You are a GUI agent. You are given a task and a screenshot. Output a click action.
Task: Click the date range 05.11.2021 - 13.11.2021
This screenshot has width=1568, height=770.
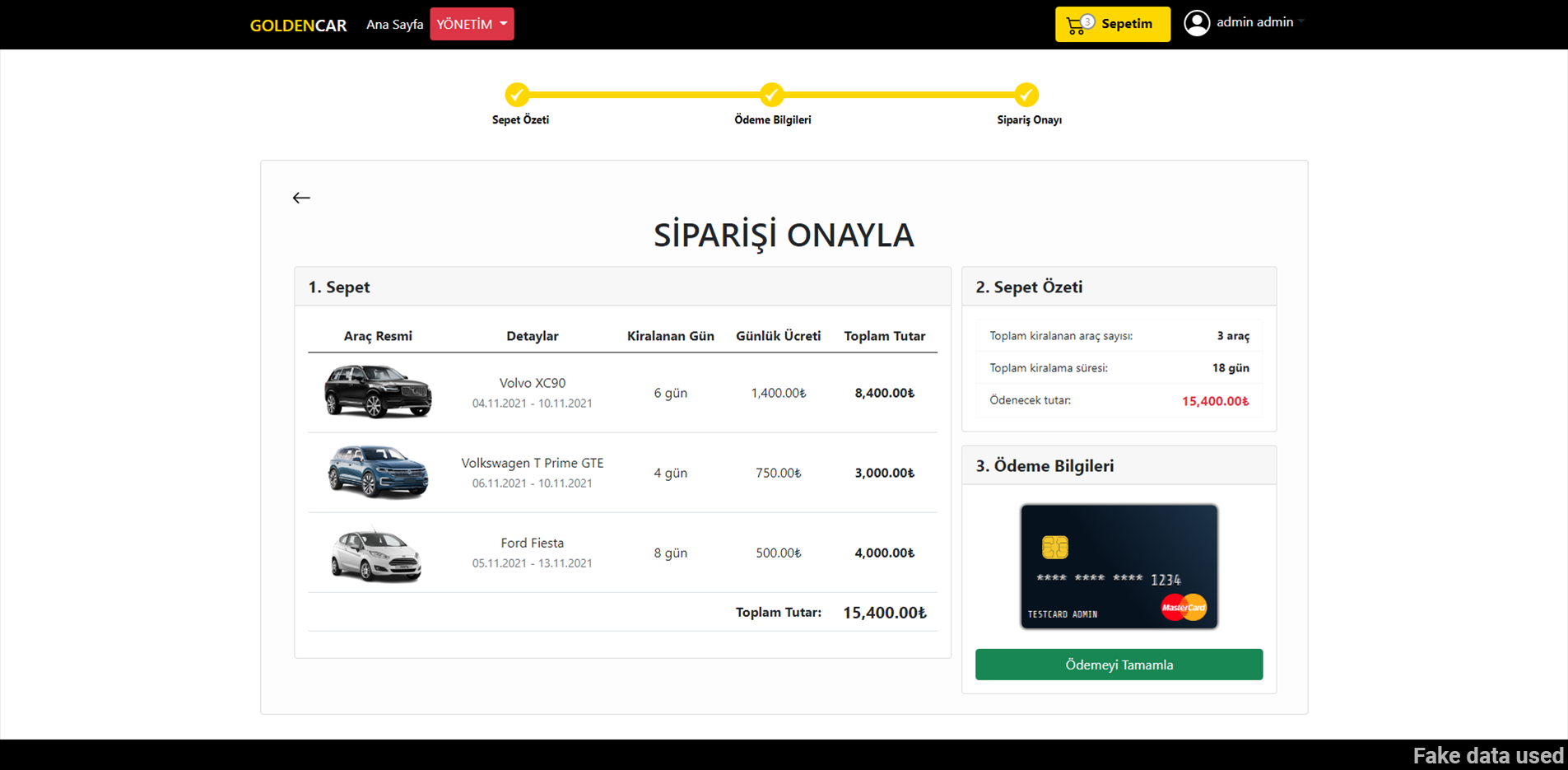(x=533, y=563)
